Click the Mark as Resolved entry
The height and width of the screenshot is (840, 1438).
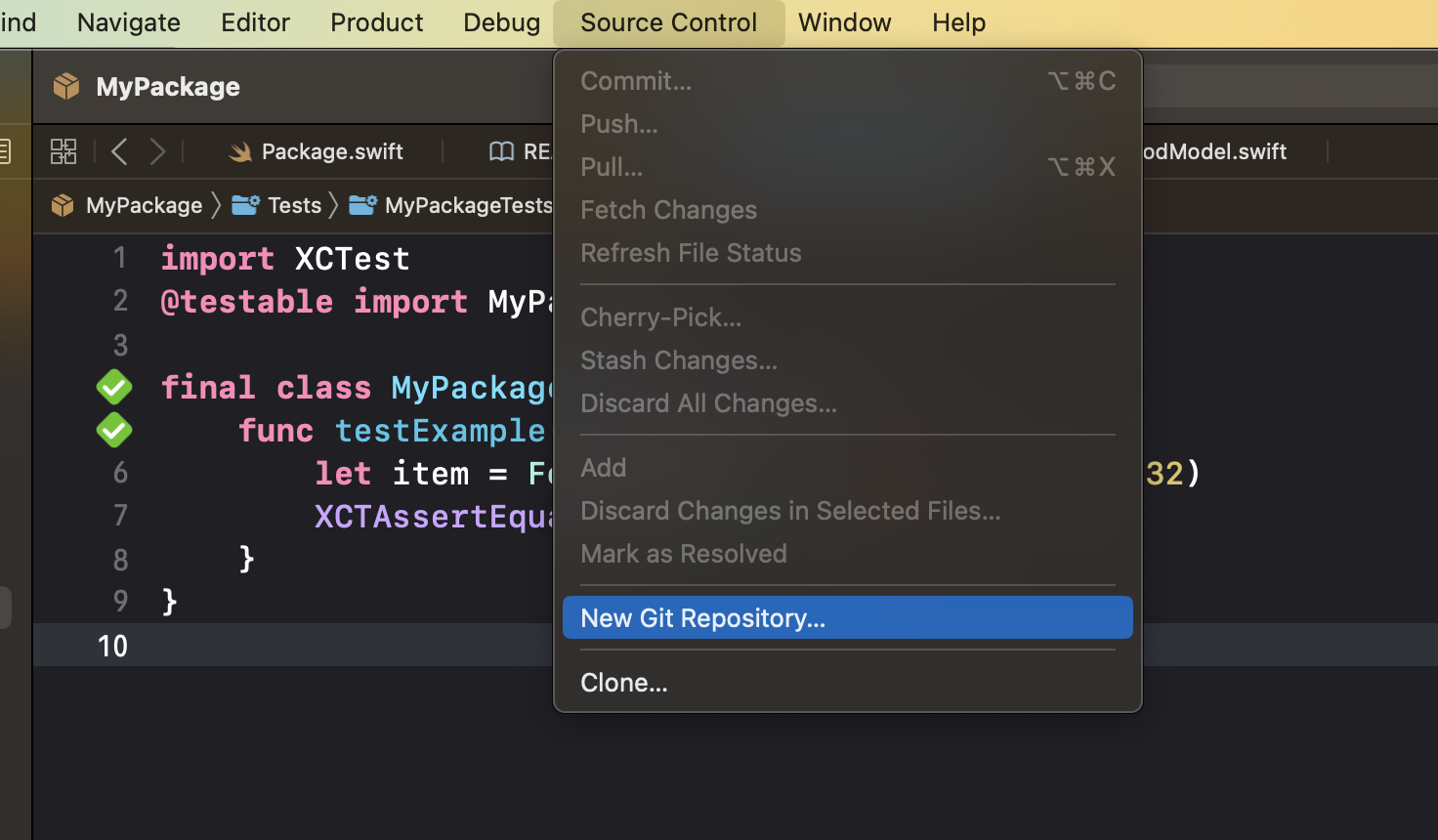click(848, 554)
